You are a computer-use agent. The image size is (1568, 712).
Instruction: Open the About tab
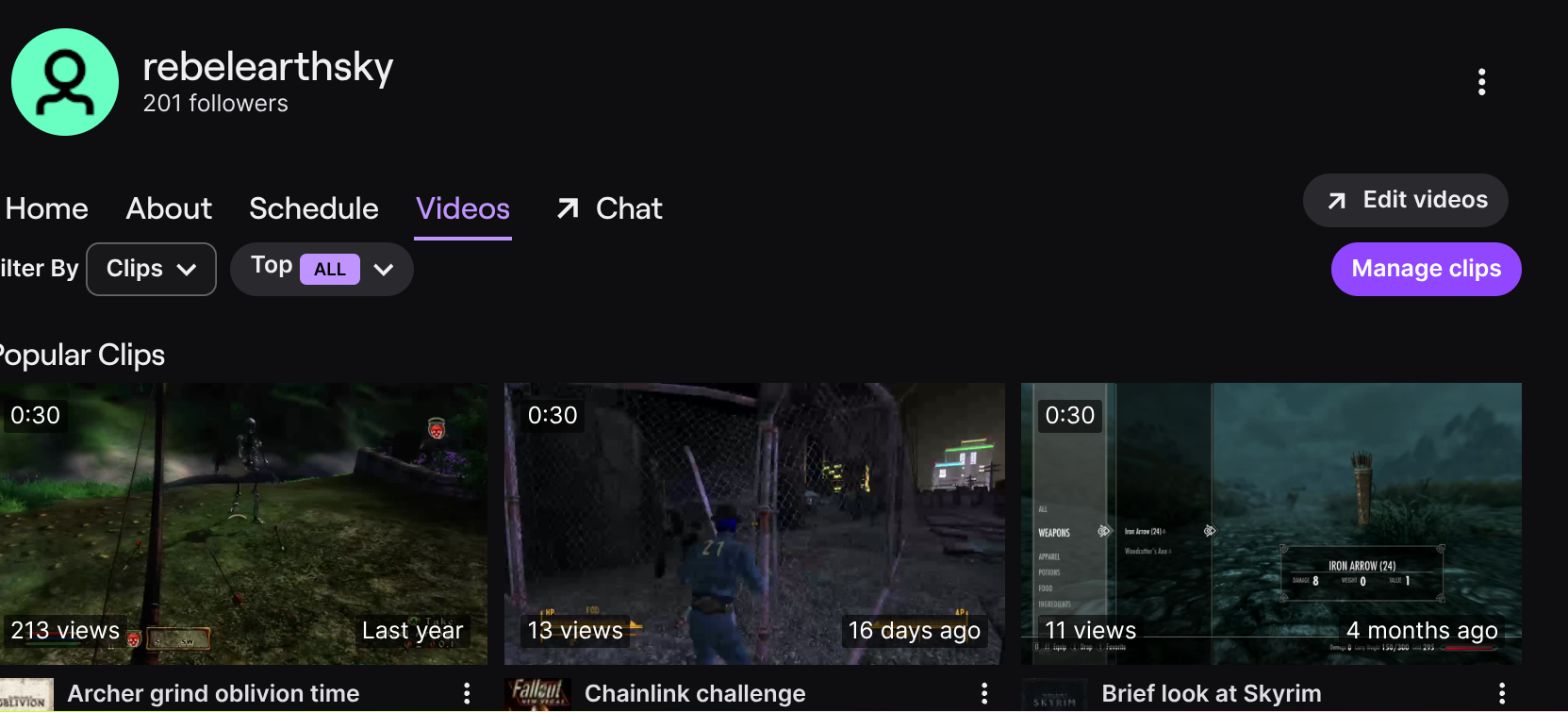169,208
